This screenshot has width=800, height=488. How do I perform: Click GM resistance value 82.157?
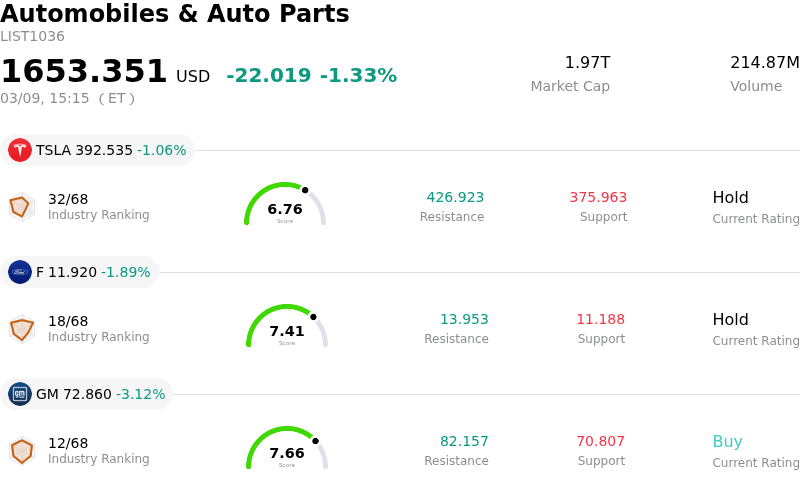click(x=464, y=442)
